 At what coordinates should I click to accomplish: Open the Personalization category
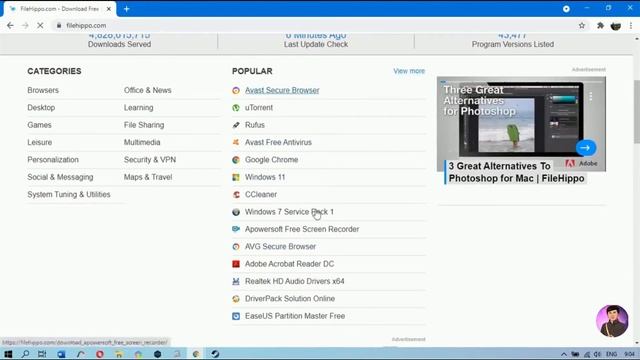(53, 160)
